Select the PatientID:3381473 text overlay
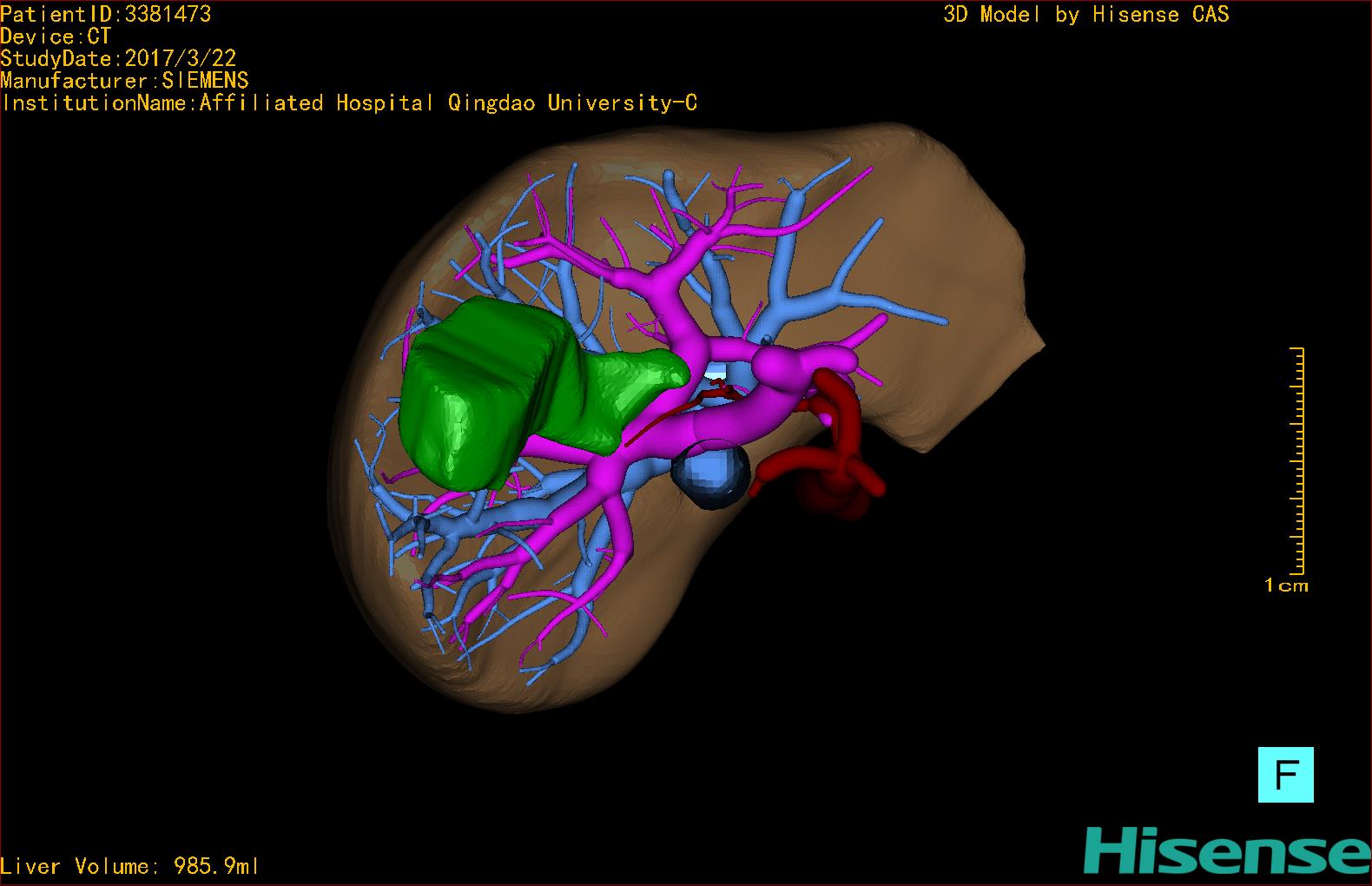The width and height of the screenshot is (1372, 886). (106, 14)
